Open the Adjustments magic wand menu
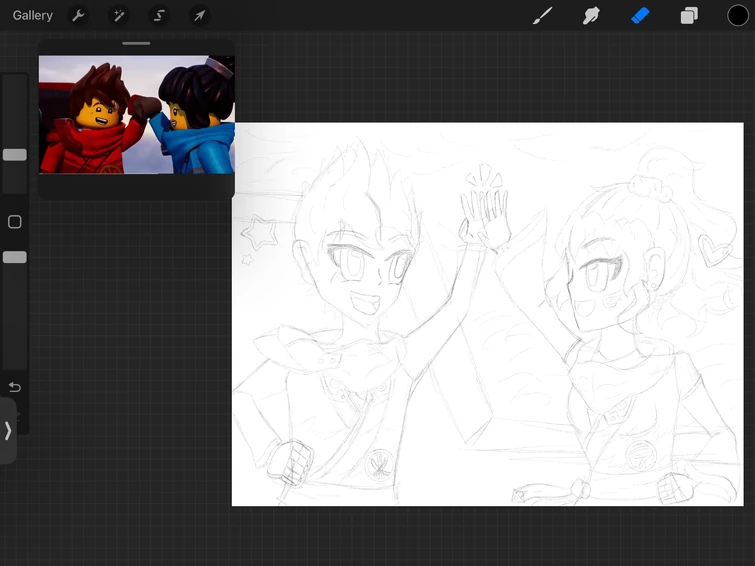The image size is (755, 566). [x=118, y=15]
